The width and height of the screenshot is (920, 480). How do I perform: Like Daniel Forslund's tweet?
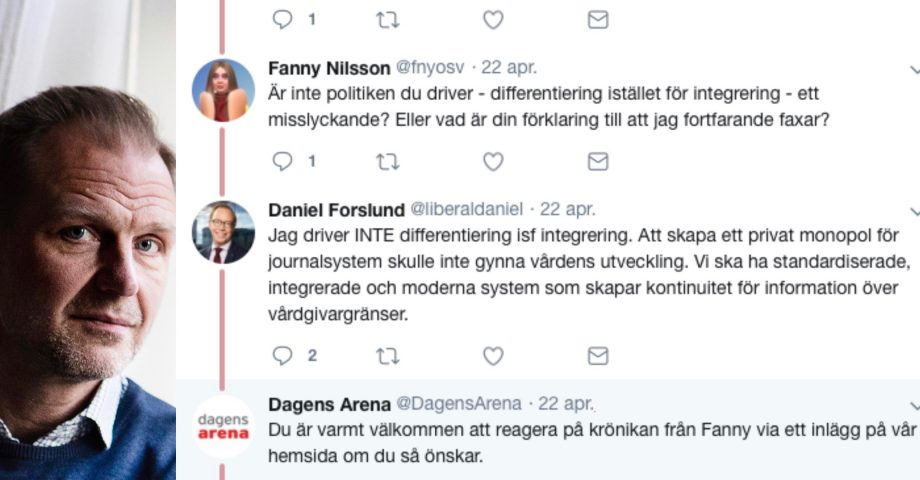coord(493,355)
